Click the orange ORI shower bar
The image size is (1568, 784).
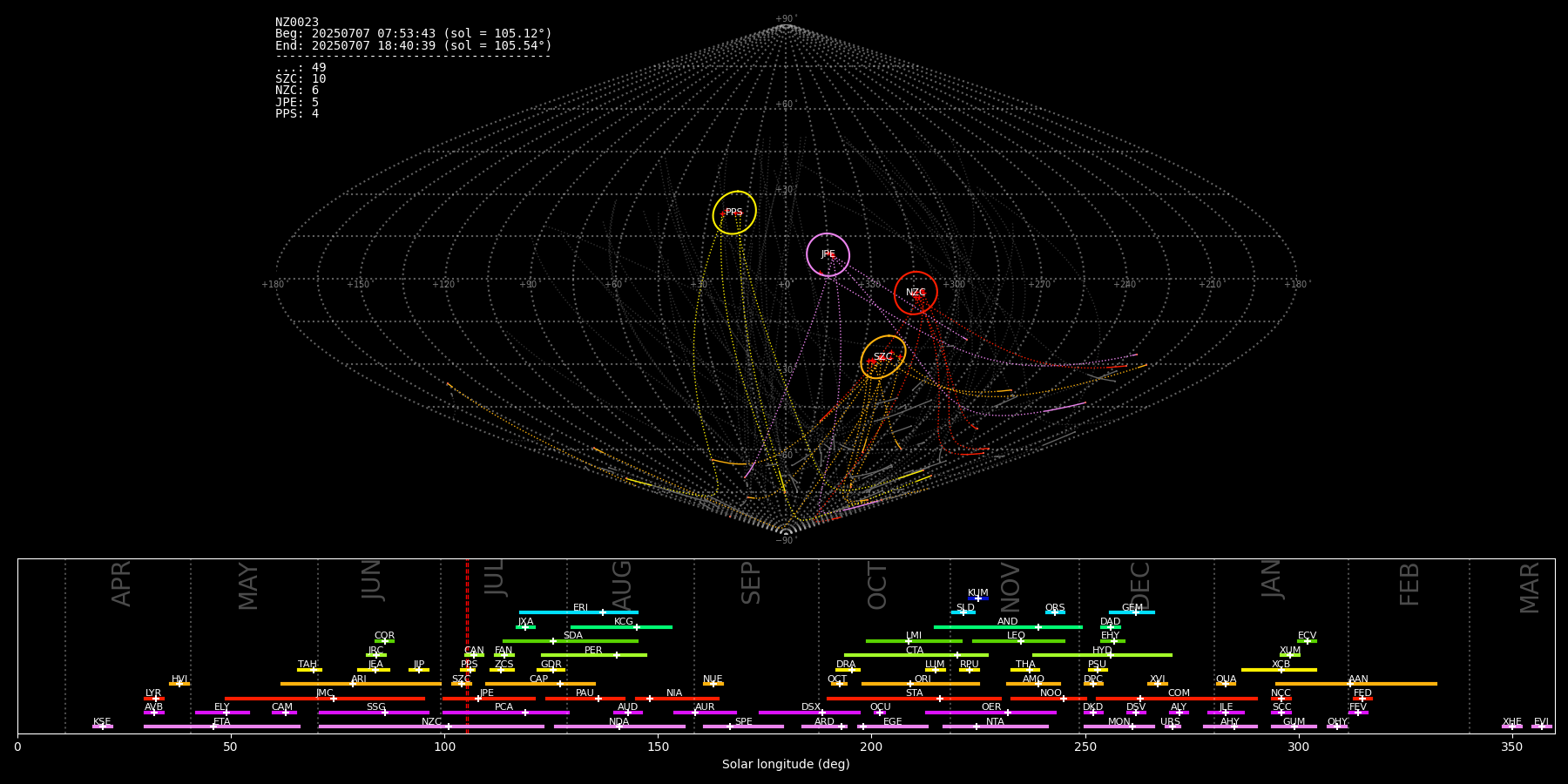[921, 684]
